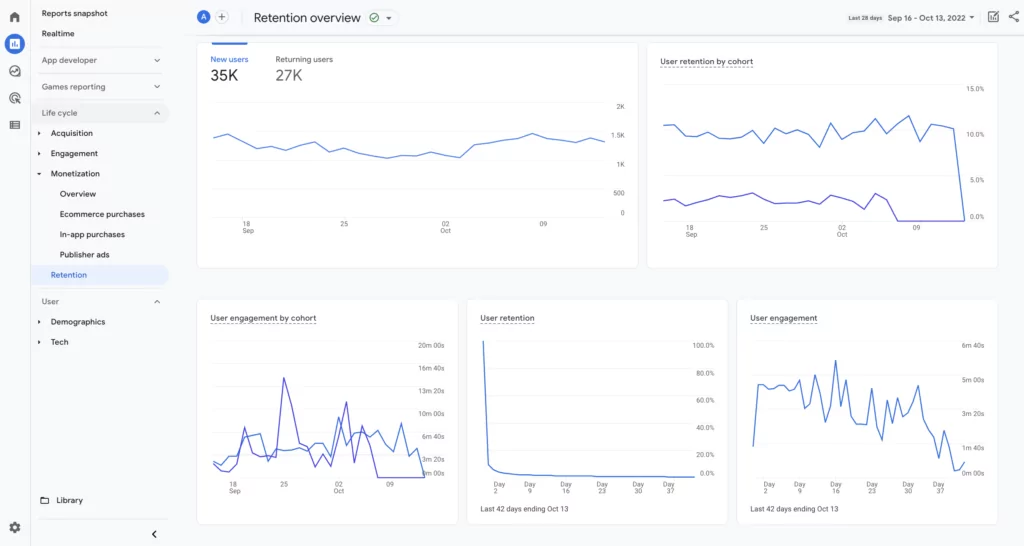Add a comparison with the plus icon
The image size is (1024, 546).
tap(222, 17)
